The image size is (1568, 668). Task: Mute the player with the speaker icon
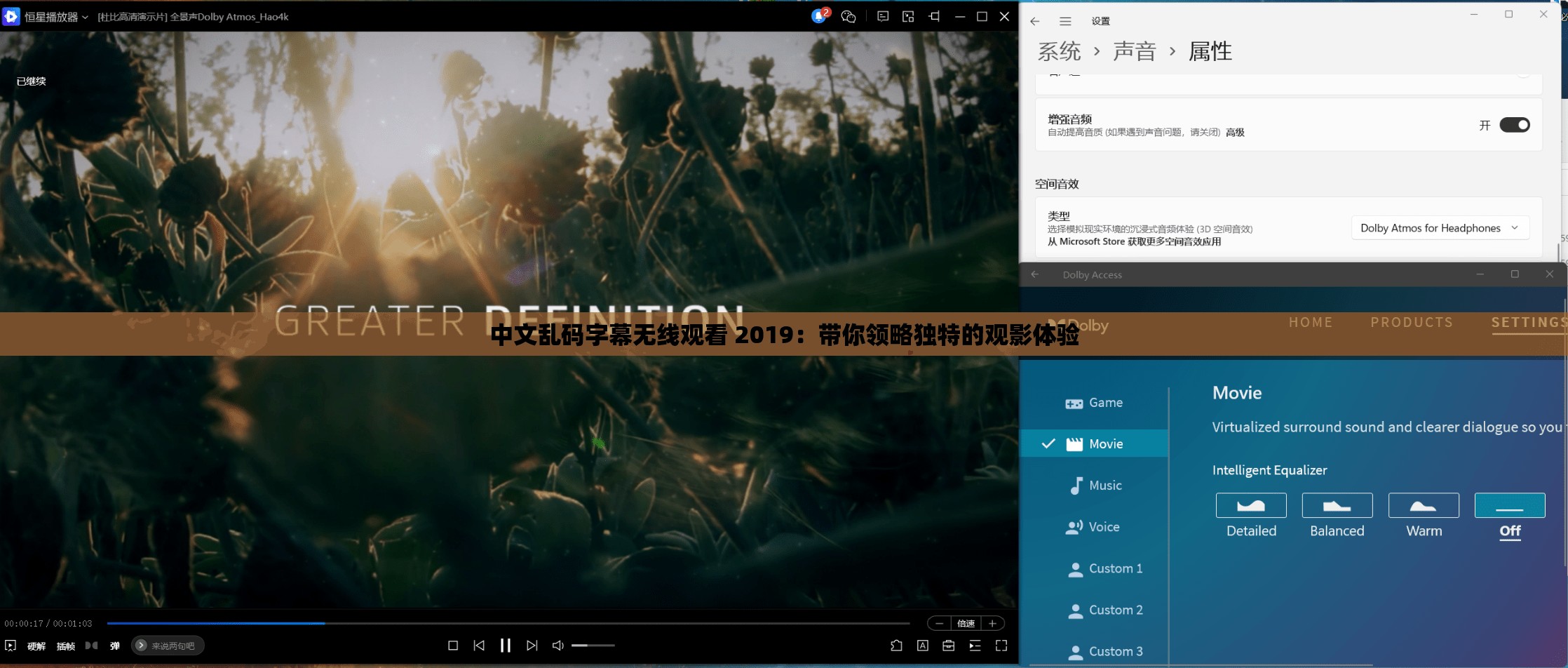click(x=558, y=646)
